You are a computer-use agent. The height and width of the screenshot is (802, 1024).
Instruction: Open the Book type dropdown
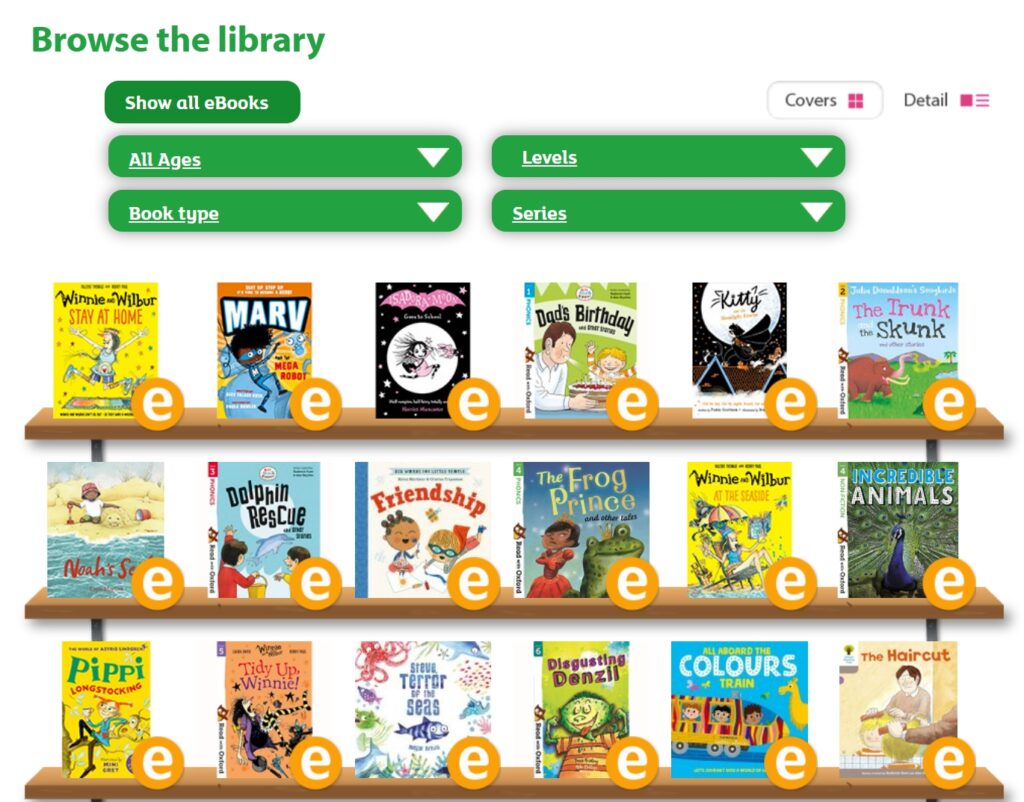[x=285, y=212]
